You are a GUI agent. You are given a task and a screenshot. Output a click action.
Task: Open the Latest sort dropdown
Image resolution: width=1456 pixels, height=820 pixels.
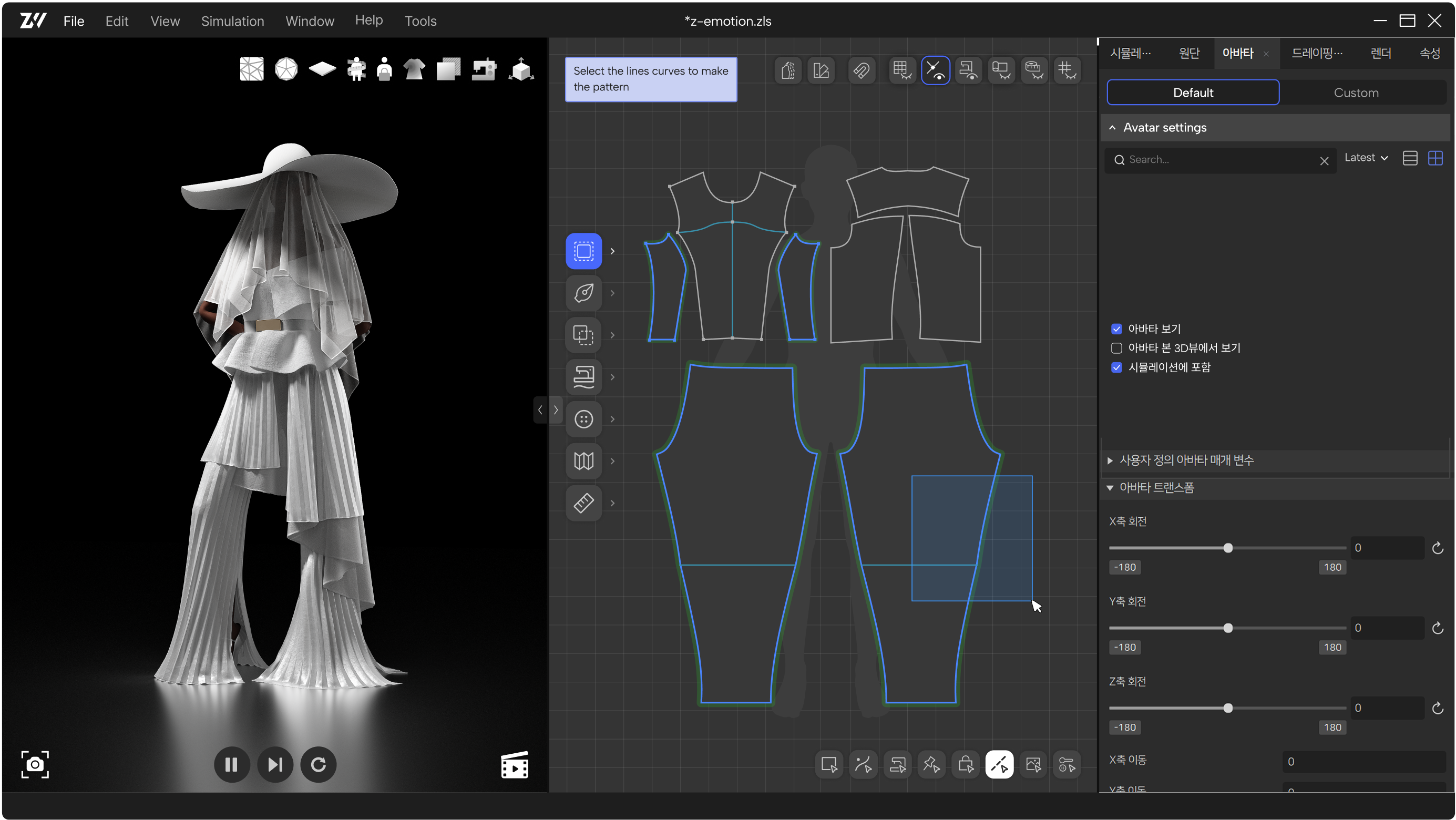[1366, 158]
